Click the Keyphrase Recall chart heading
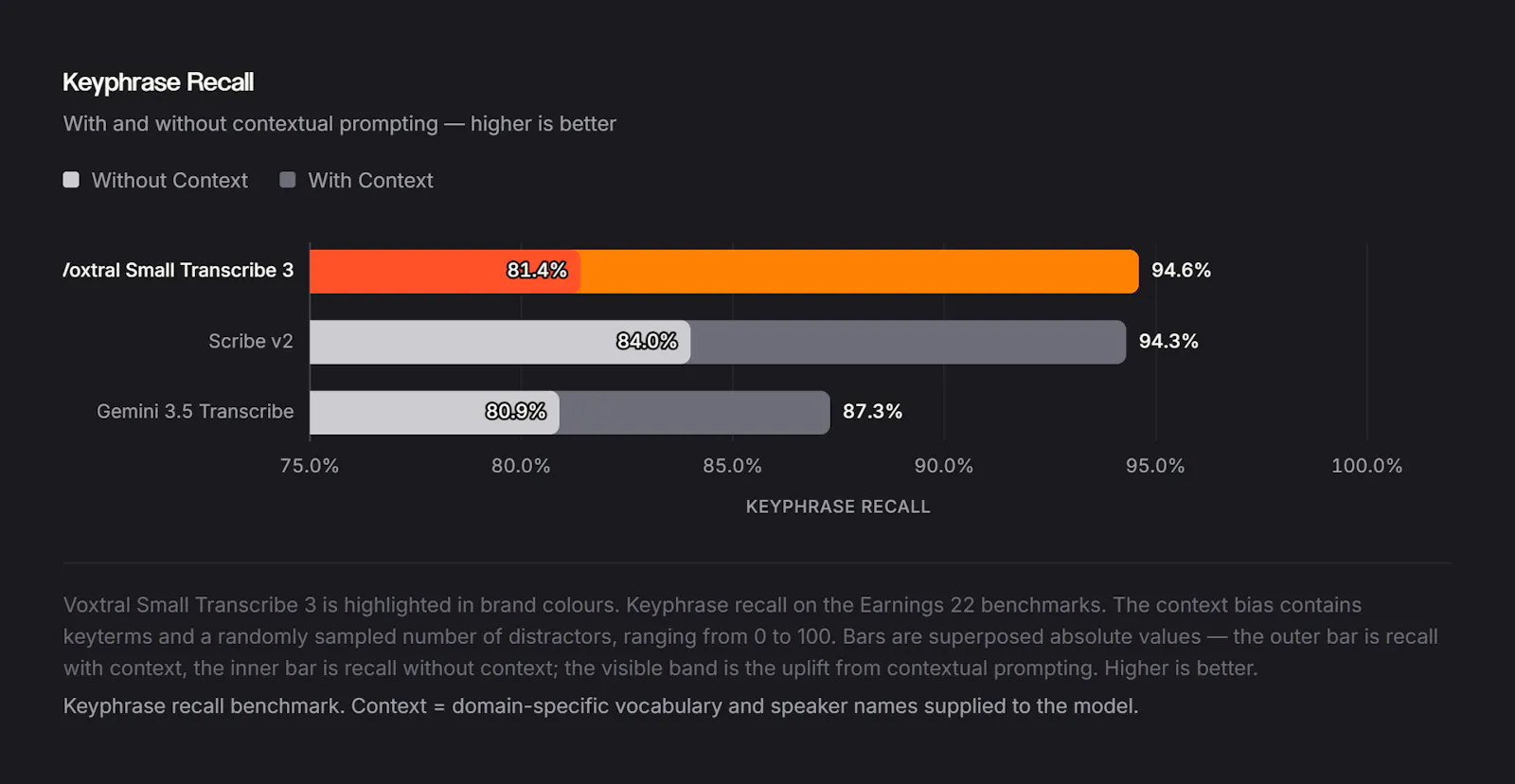Viewport: 1515px width, 784px height. pos(158,82)
